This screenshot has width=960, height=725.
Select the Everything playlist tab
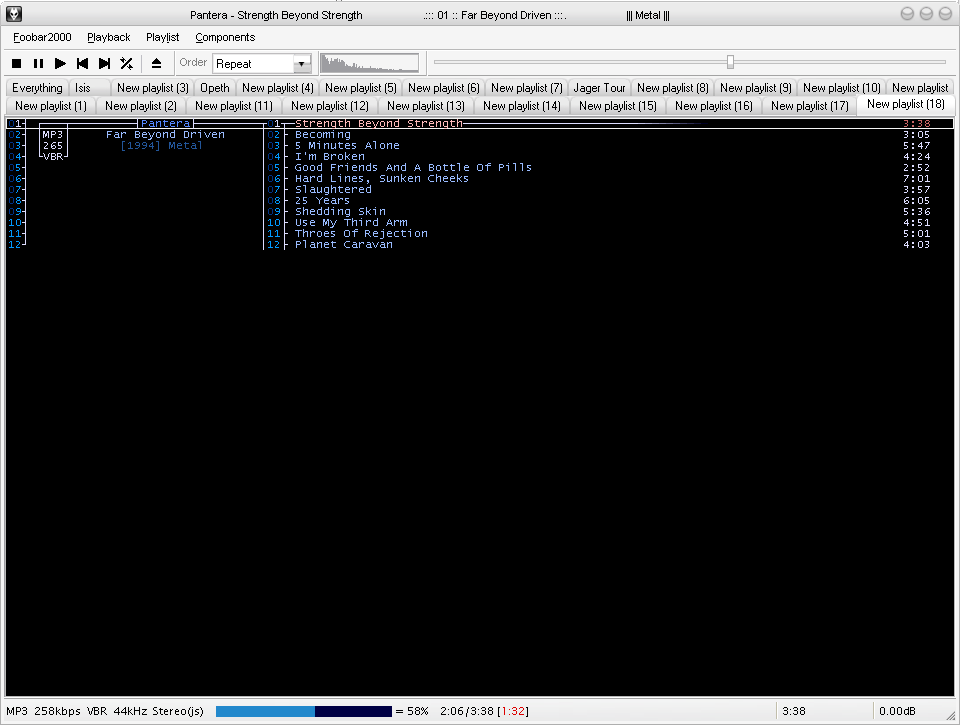pos(37,88)
